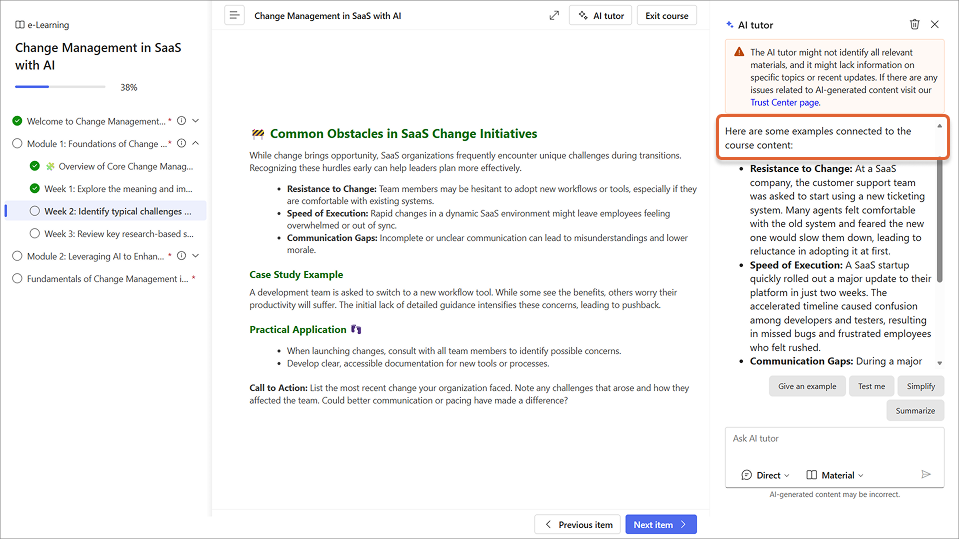Click the send message arrow icon
This screenshot has height=539, width=959.
coord(925,474)
